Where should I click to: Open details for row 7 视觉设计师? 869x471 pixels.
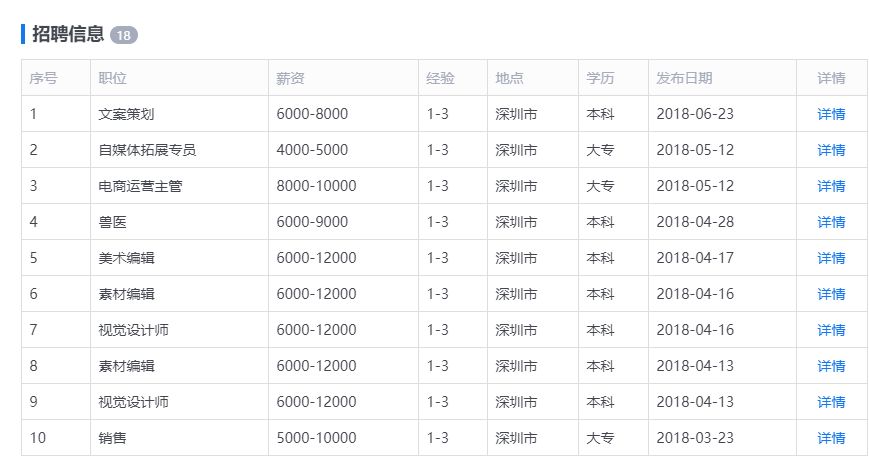point(831,330)
